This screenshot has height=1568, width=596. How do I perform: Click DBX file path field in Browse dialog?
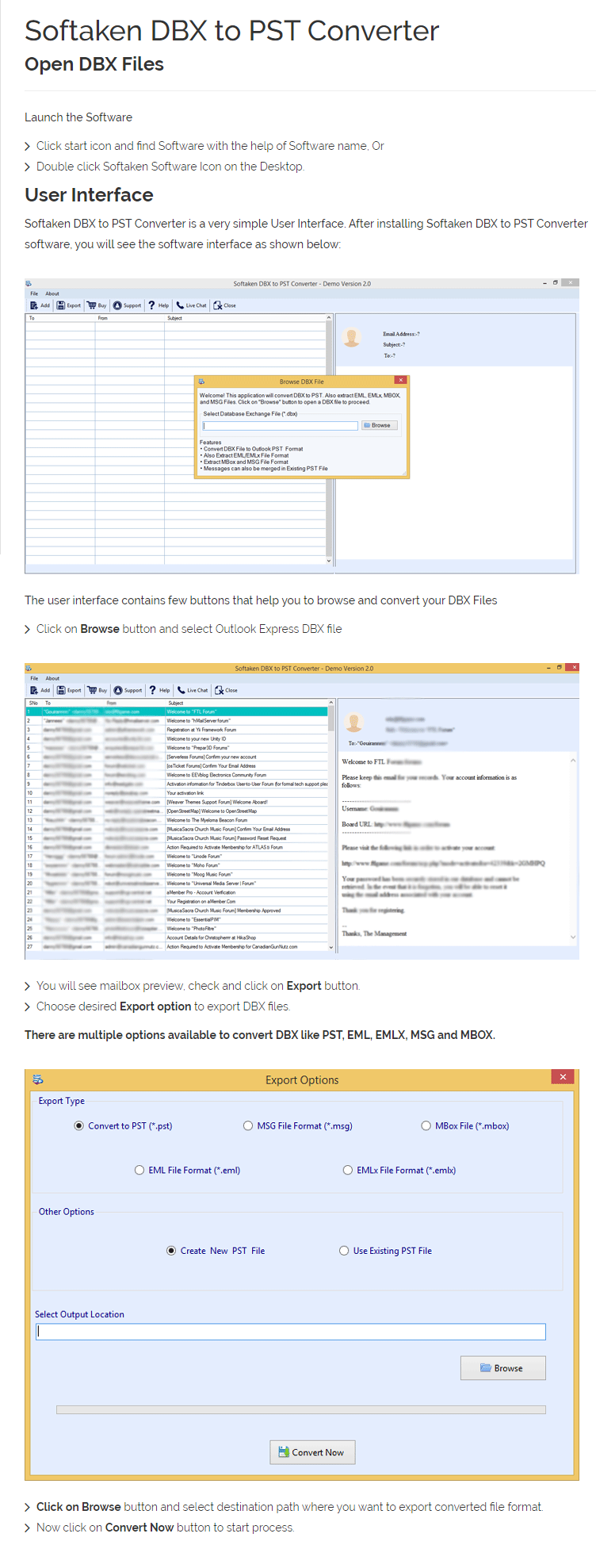[281, 426]
